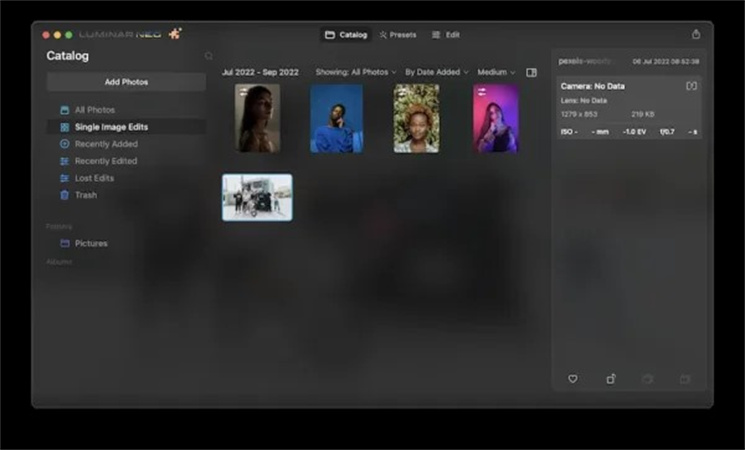Toggle the info side panel icon
745x450 pixels.
(531, 72)
